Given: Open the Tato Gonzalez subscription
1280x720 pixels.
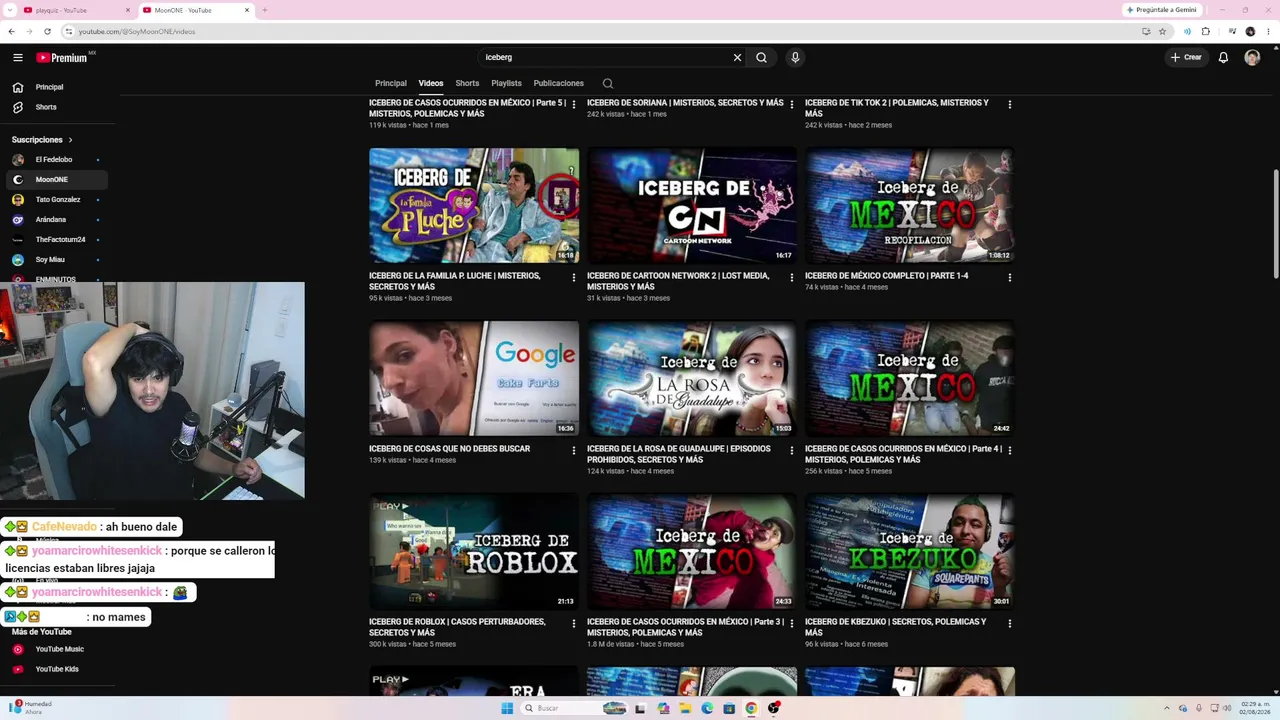Looking at the screenshot, I should [57, 200].
